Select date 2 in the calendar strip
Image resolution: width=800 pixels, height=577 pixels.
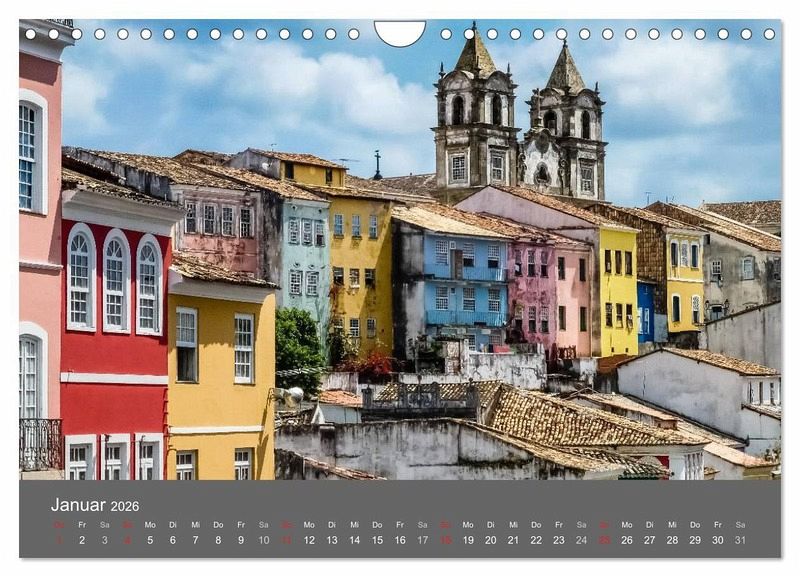[x=82, y=540]
